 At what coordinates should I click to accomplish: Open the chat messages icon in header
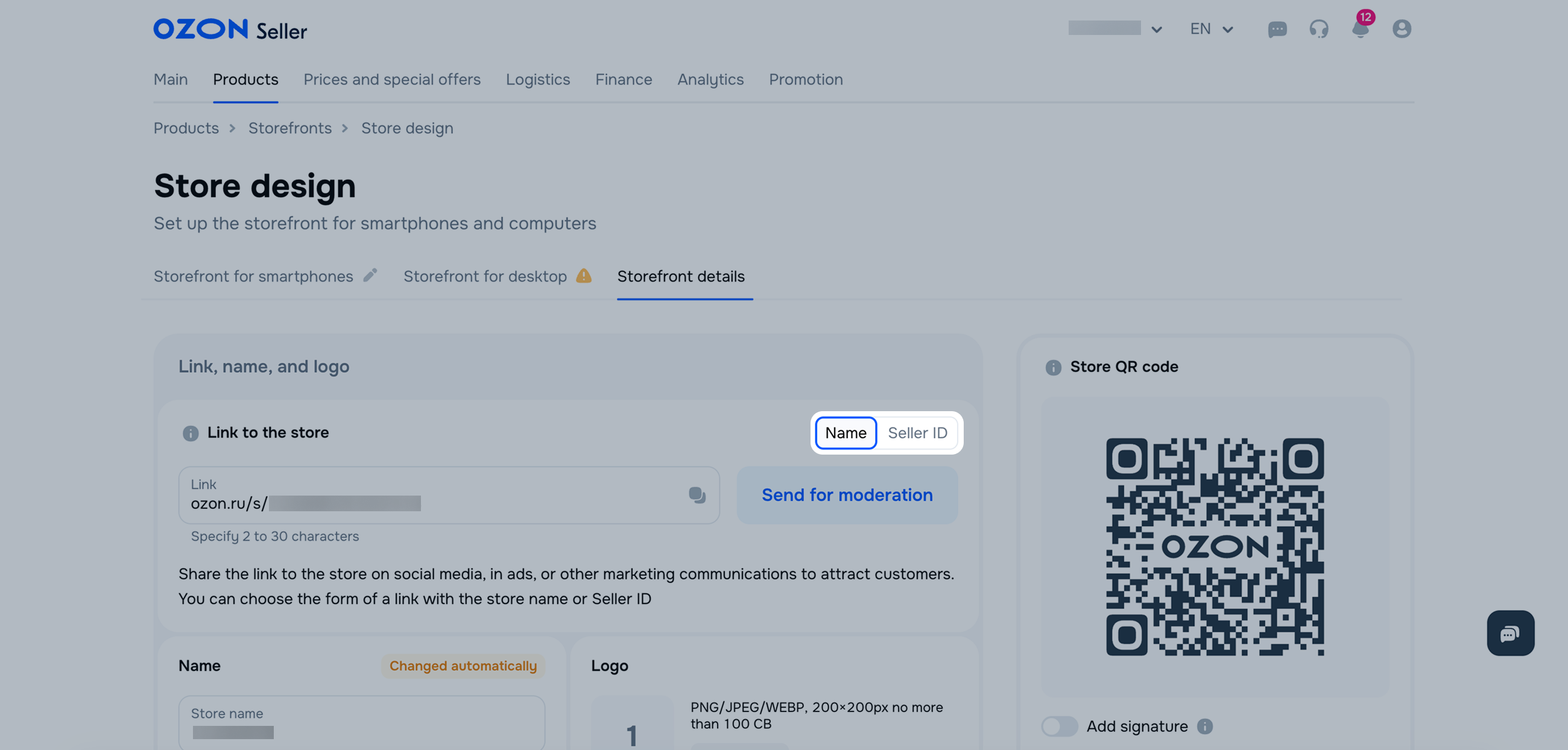pyautogui.click(x=1277, y=29)
